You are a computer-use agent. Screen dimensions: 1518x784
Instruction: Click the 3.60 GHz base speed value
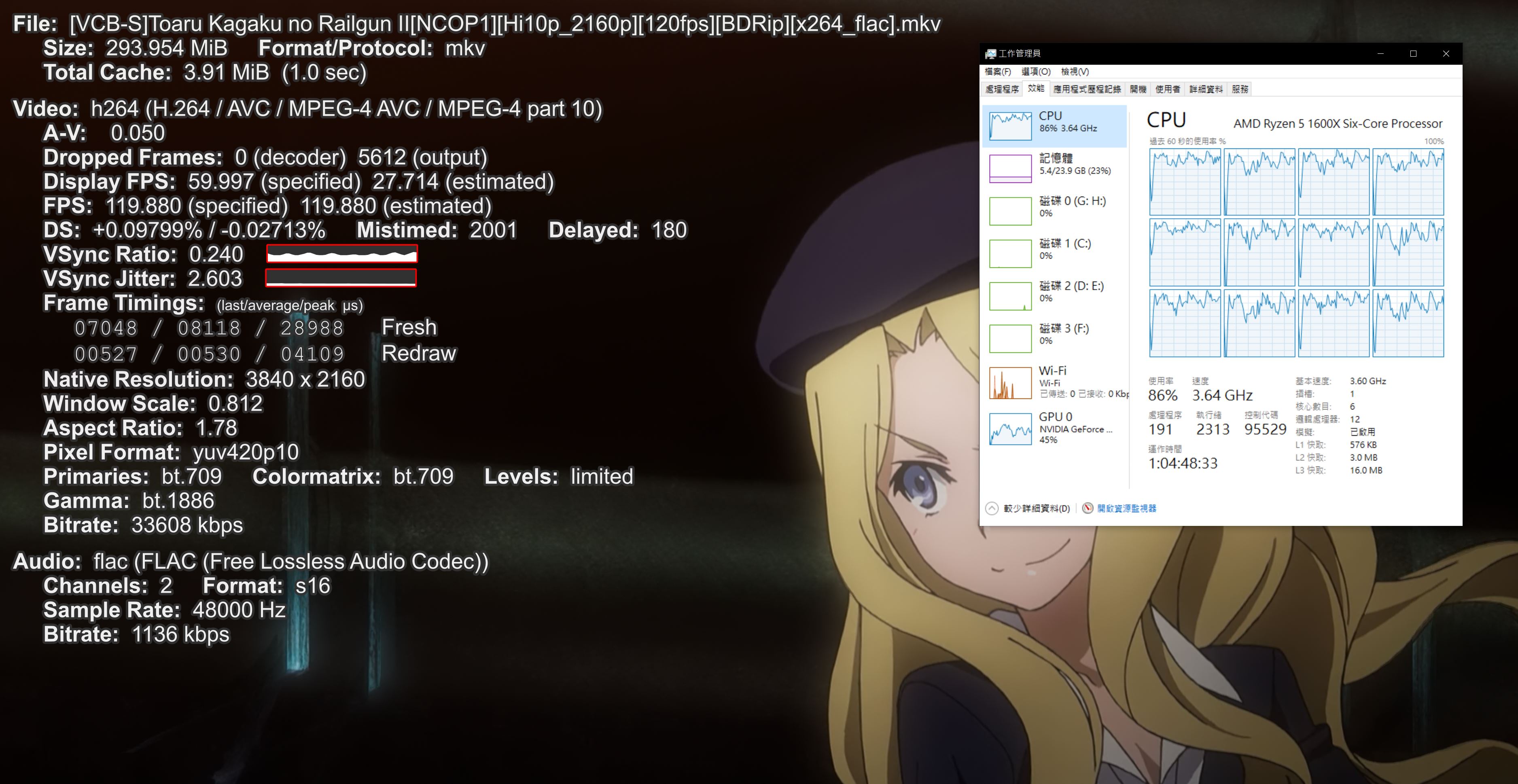coord(1368,381)
